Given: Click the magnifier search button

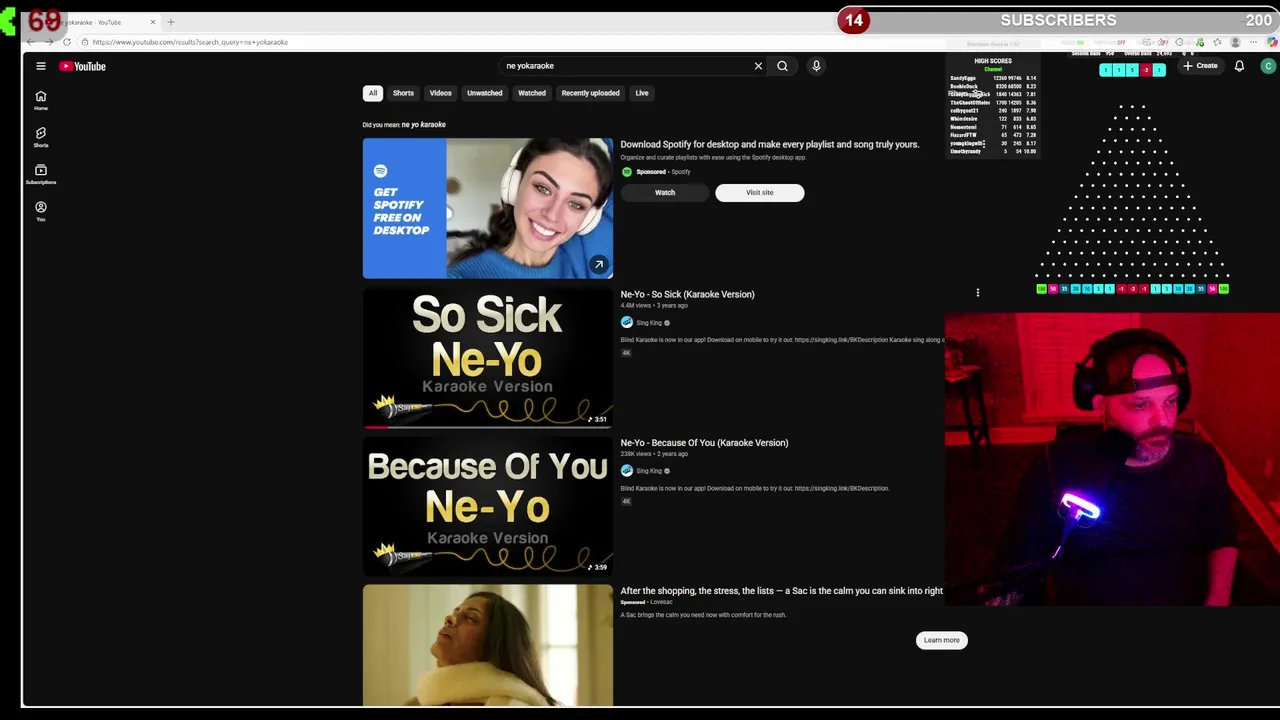Looking at the screenshot, I should point(782,66).
